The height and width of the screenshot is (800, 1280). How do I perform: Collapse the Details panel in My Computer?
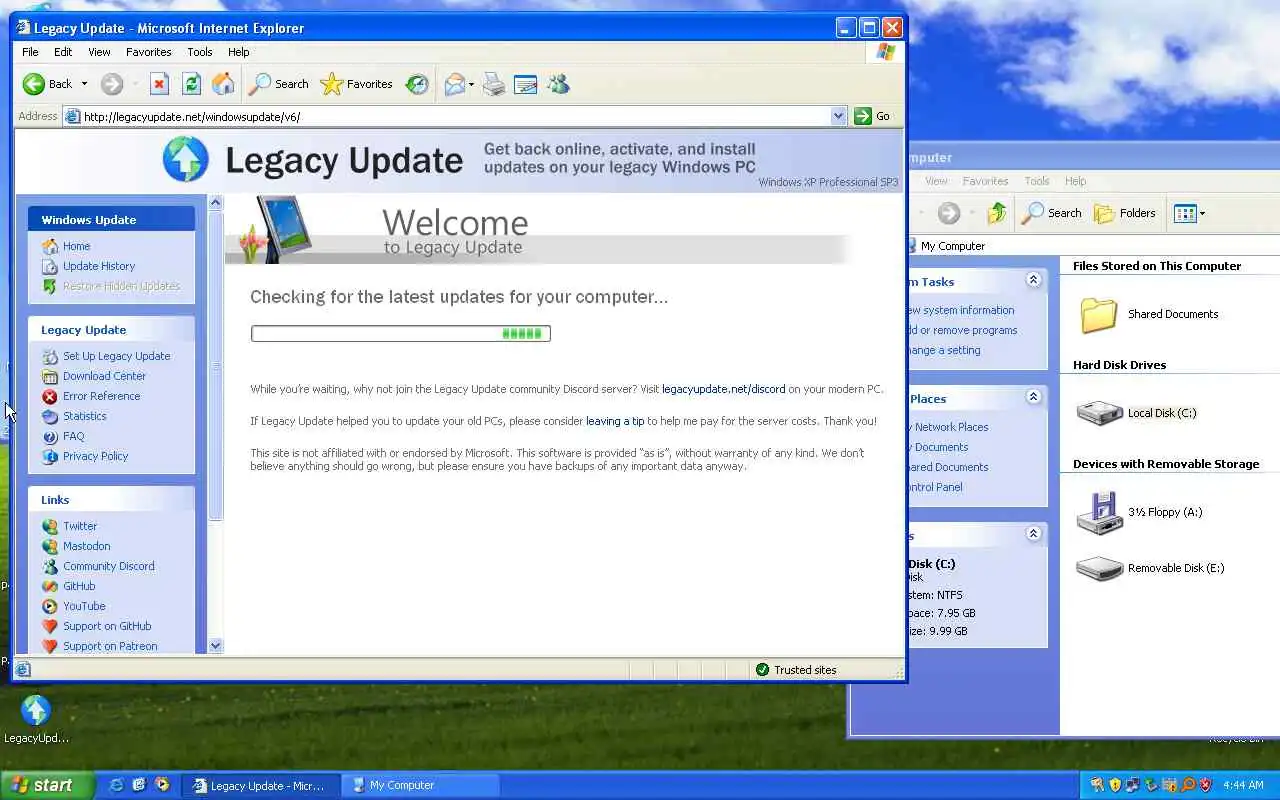1033,534
